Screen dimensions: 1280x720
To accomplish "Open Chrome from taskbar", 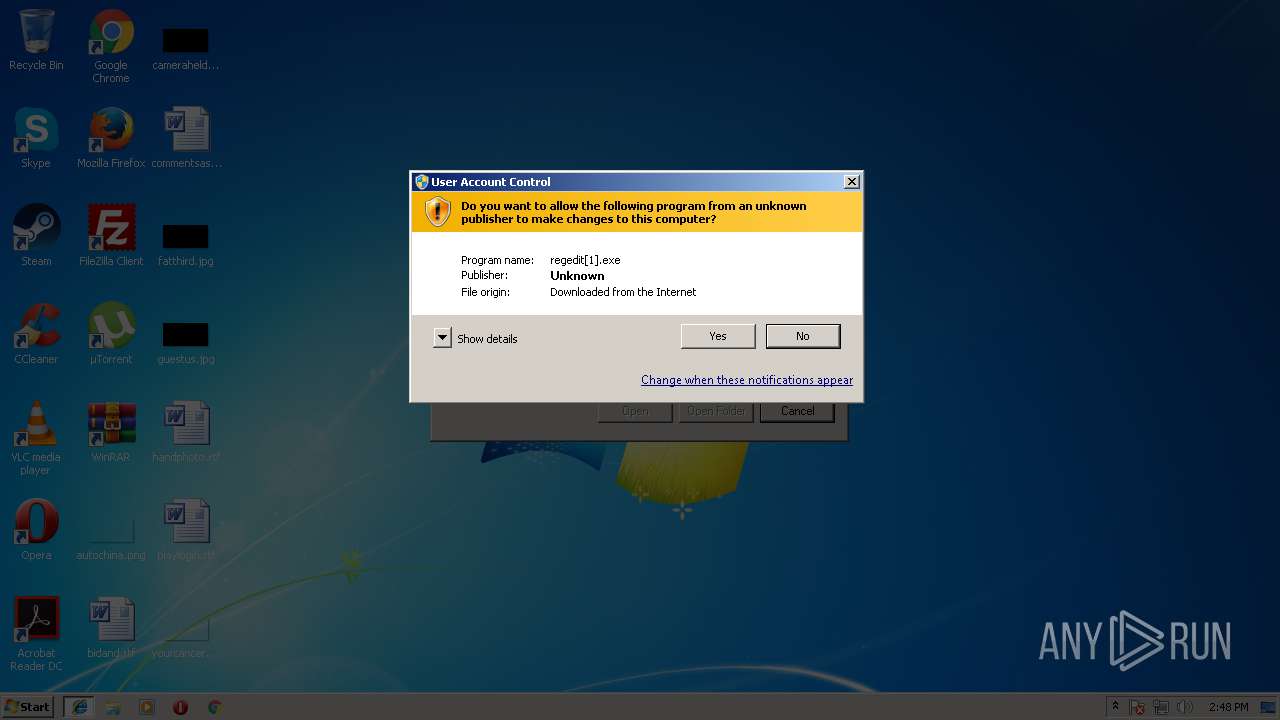I will (214, 707).
